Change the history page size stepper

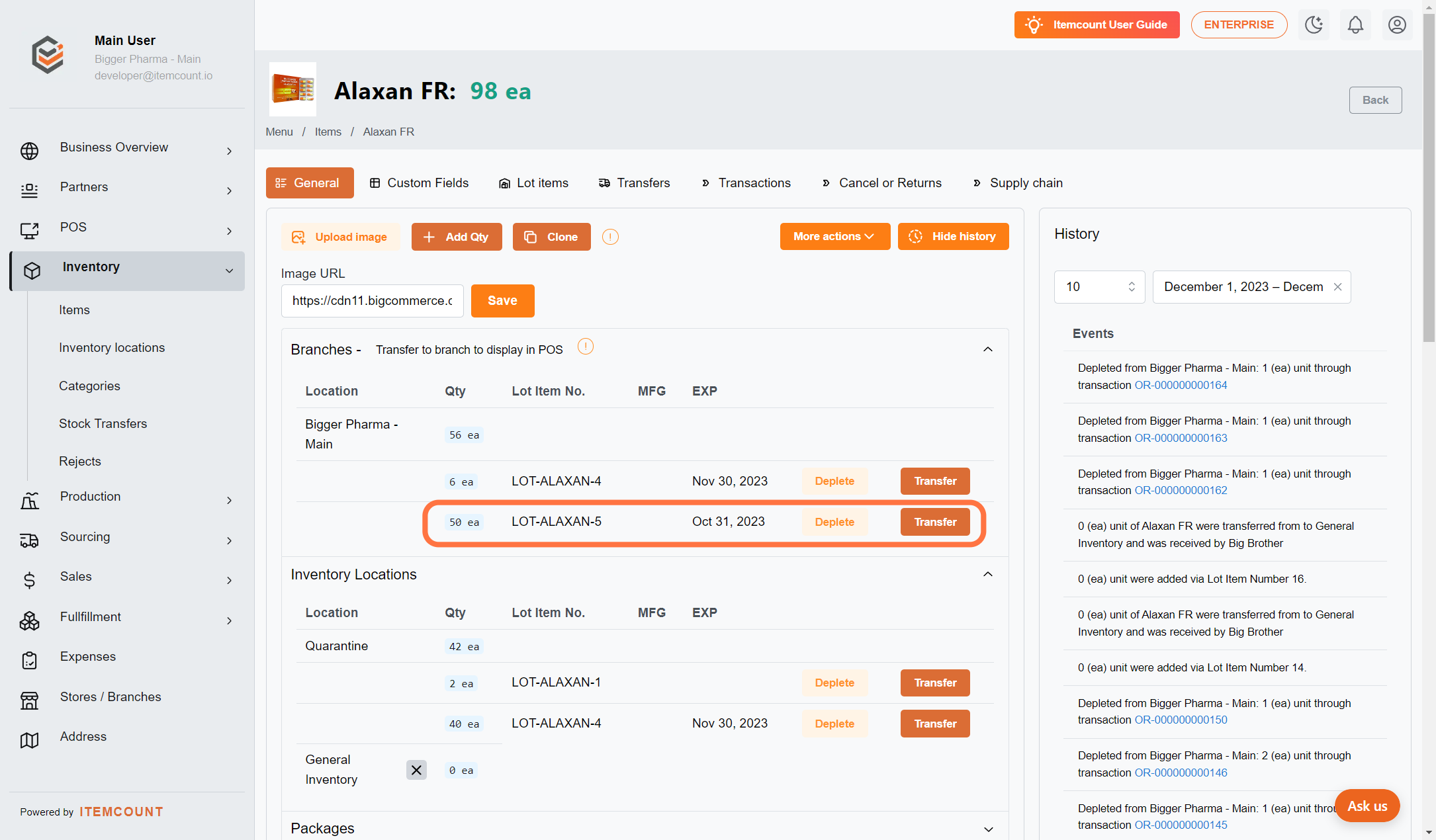pyautogui.click(x=1132, y=287)
